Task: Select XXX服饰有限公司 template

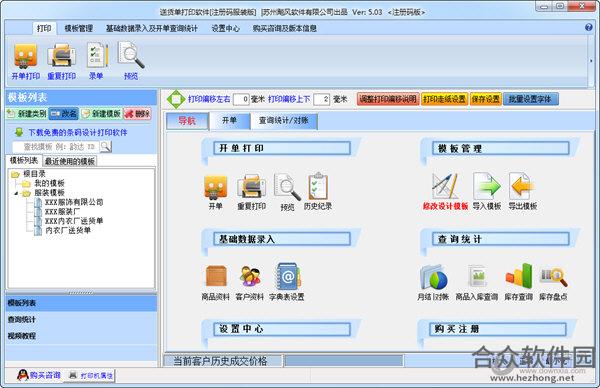Action: pos(74,202)
